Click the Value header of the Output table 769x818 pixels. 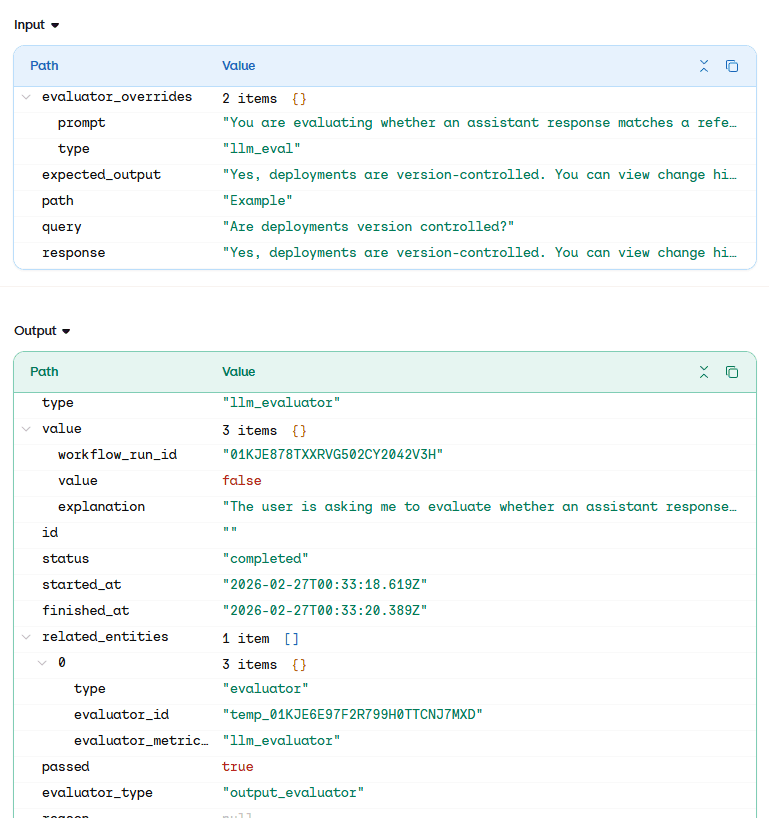238,372
